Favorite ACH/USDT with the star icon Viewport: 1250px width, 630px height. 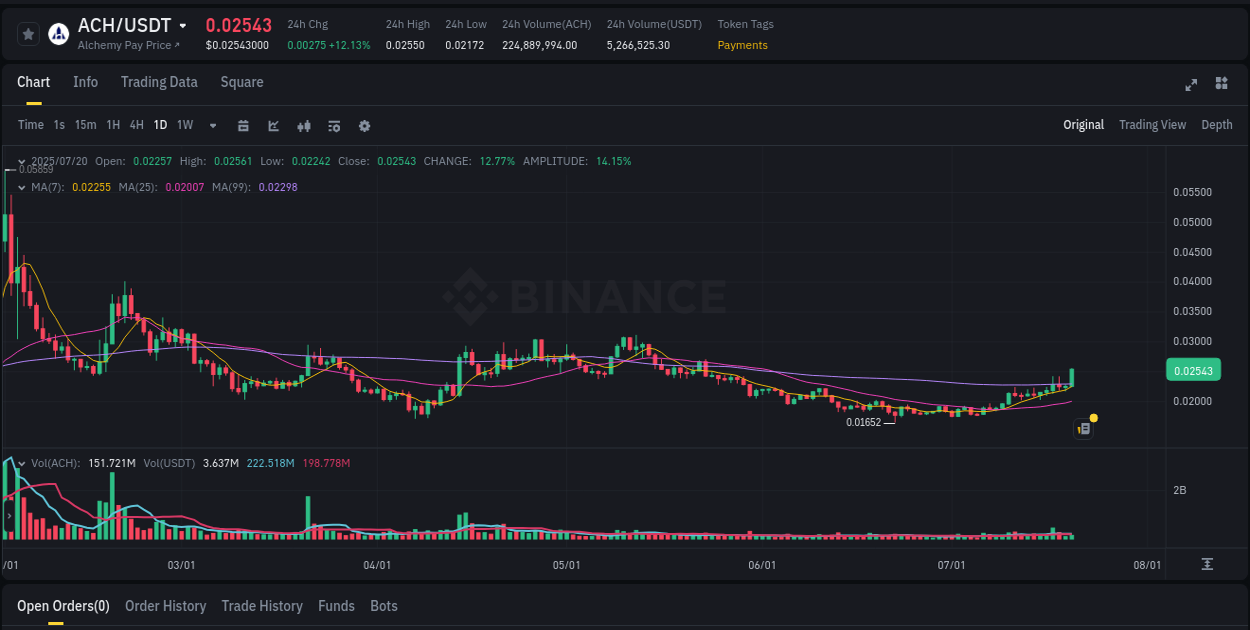28,33
